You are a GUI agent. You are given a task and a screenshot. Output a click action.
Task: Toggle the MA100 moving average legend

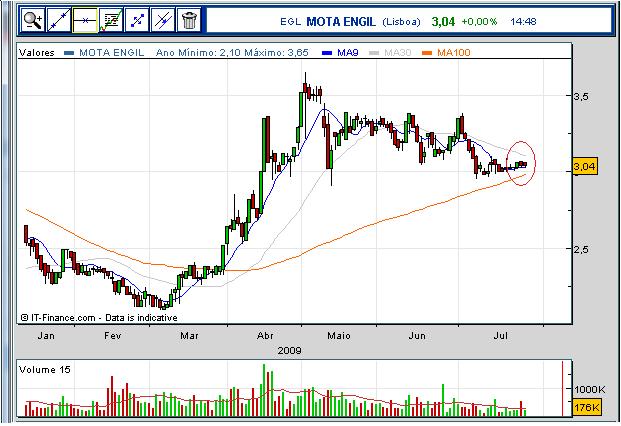(x=446, y=52)
